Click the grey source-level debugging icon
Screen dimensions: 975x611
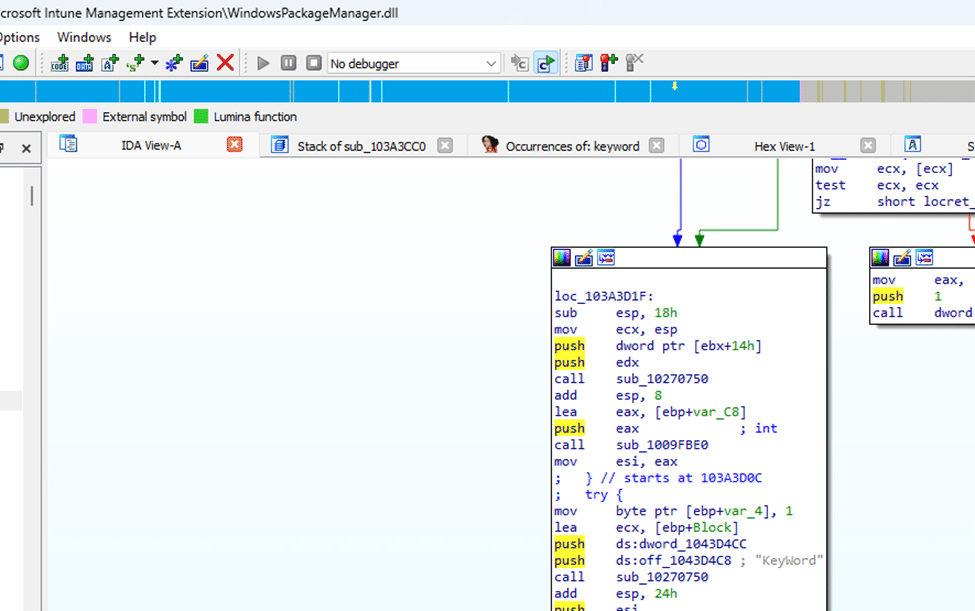519,63
